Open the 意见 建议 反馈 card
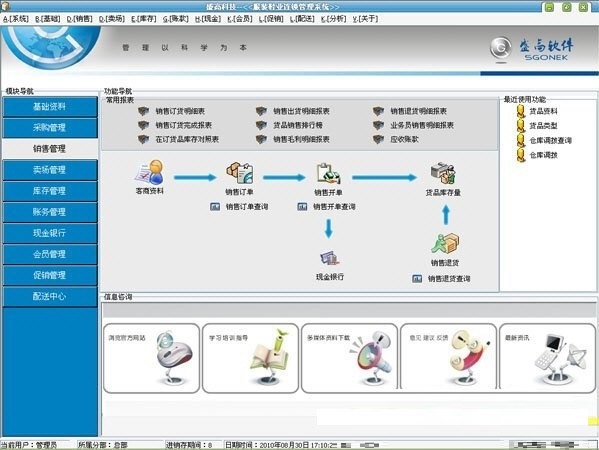This screenshot has height=450, width=599. point(448,358)
